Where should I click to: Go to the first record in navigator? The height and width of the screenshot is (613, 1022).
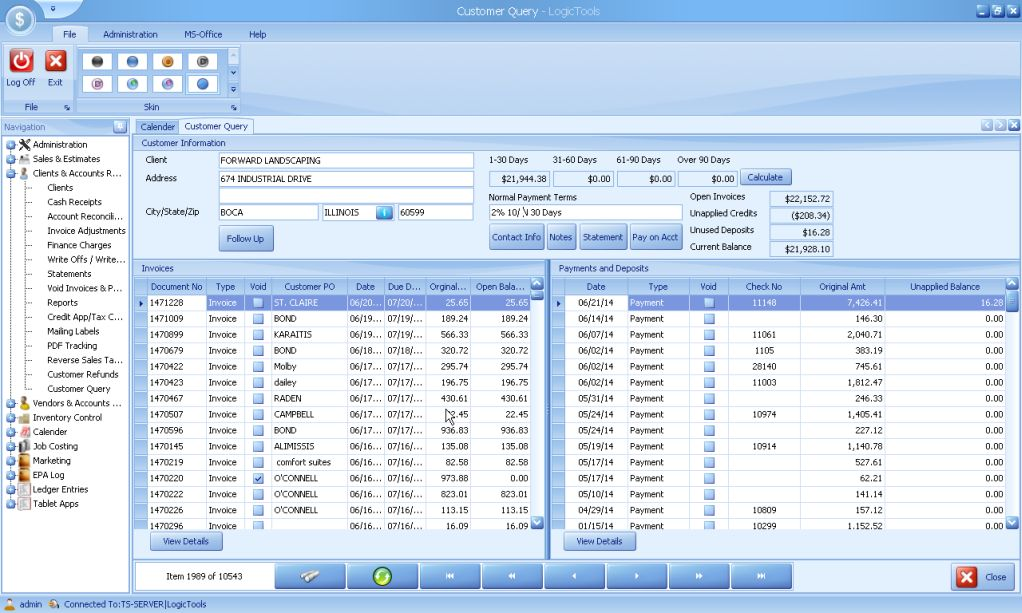[450, 576]
